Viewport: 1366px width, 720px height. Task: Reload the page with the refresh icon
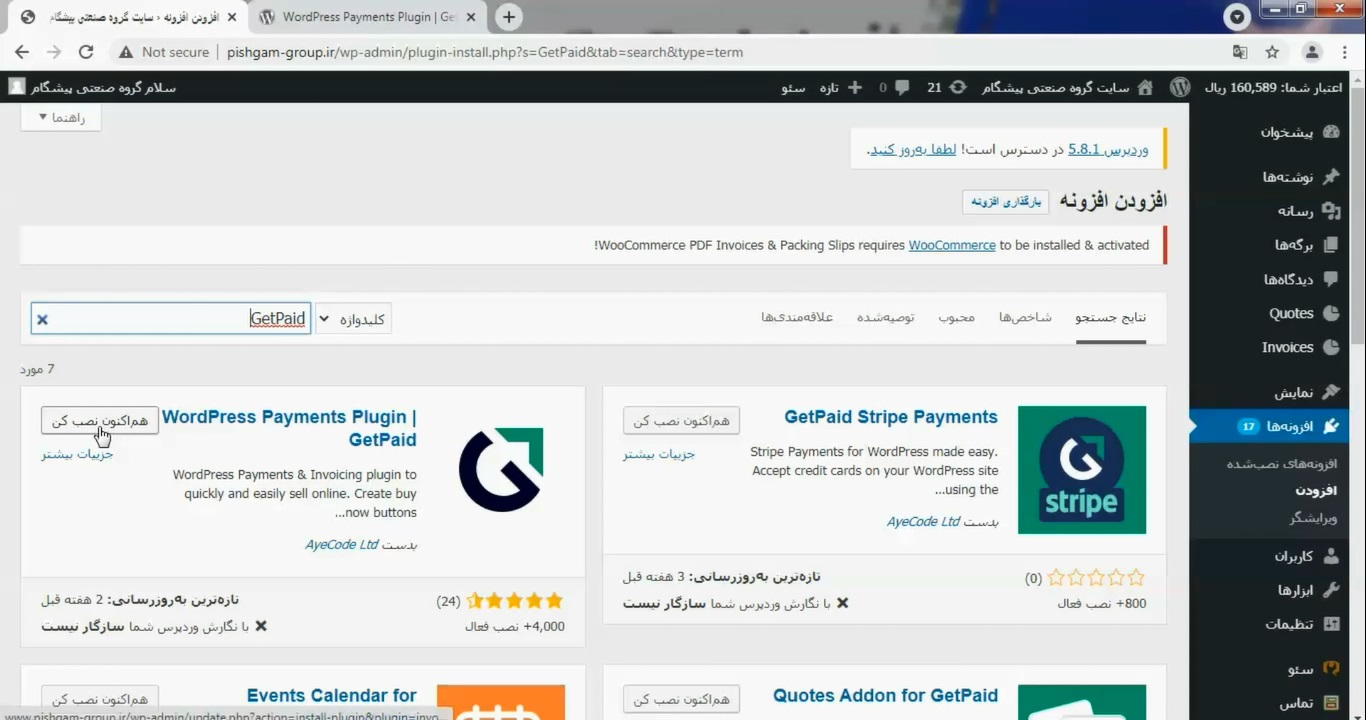click(x=86, y=52)
